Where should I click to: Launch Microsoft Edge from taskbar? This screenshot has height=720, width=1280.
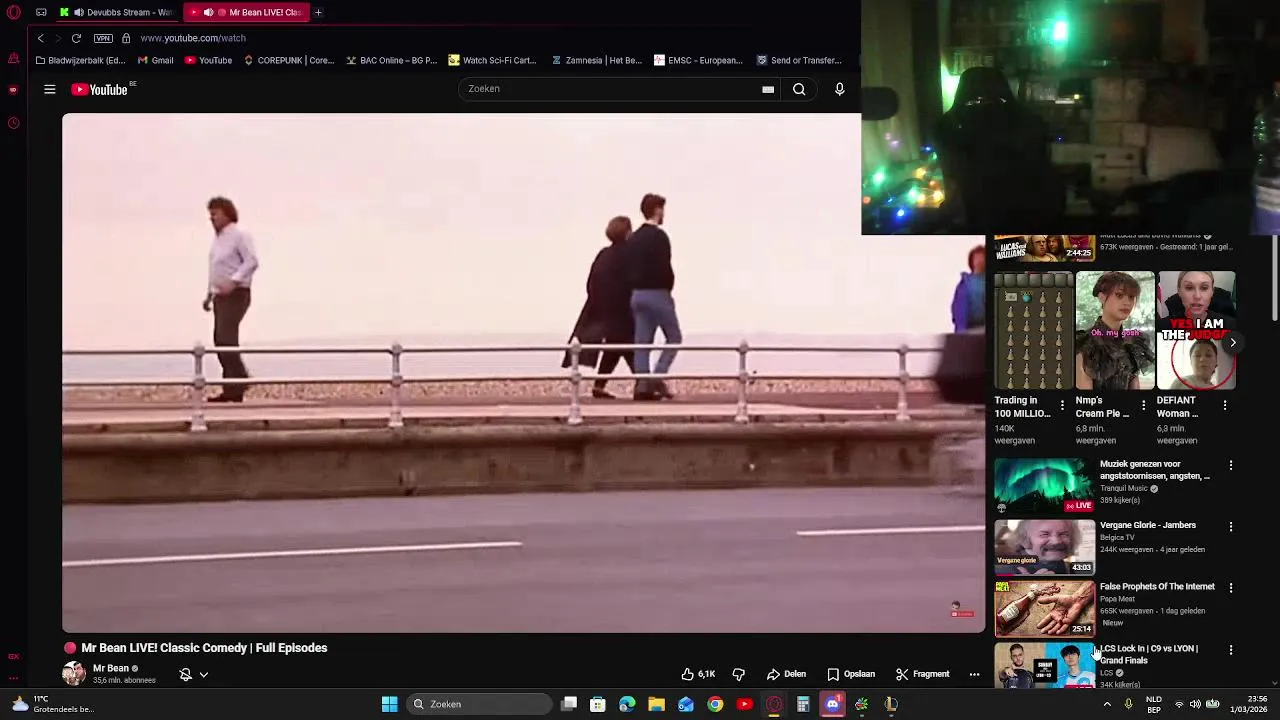pos(627,704)
